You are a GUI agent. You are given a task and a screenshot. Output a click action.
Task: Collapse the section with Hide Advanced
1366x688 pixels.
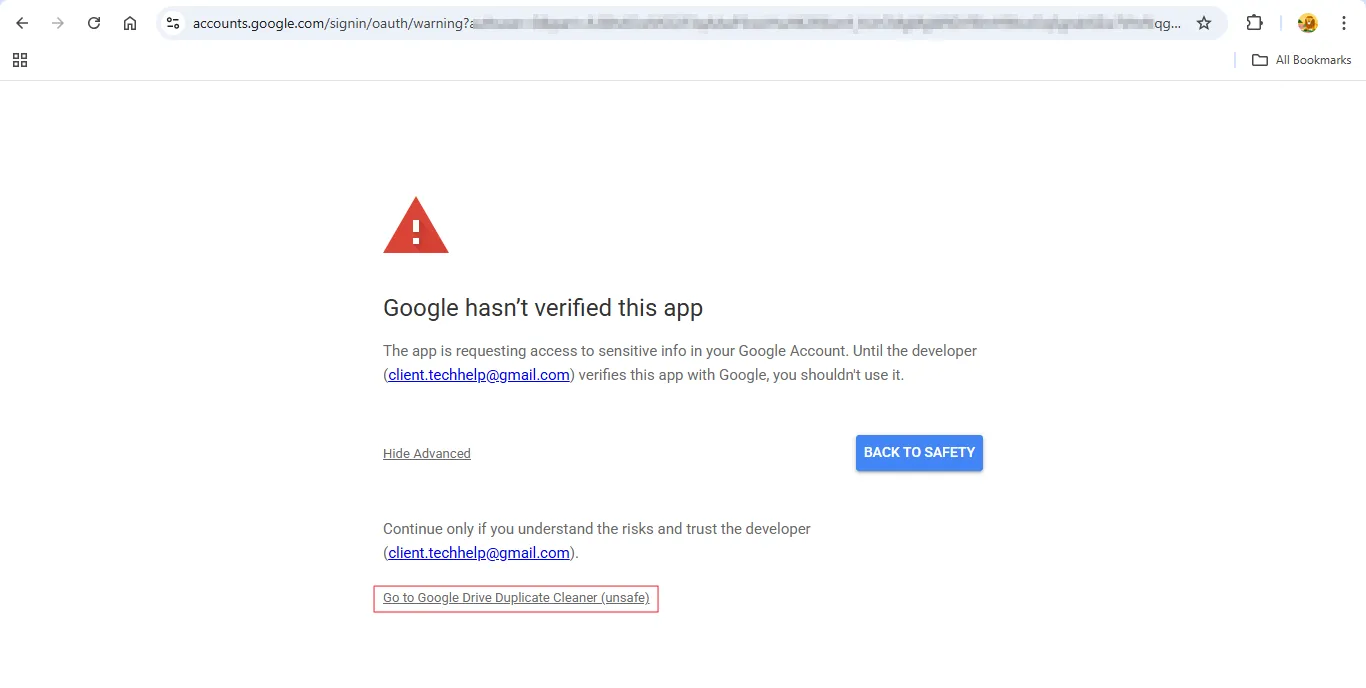pos(426,454)
